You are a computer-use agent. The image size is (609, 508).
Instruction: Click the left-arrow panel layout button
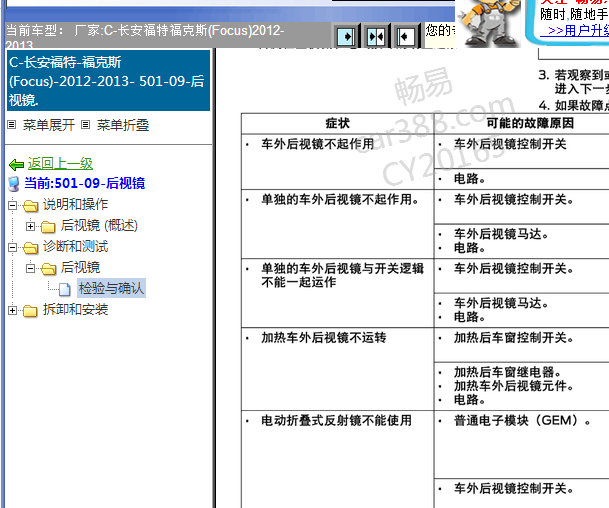(x=405, y=37)
